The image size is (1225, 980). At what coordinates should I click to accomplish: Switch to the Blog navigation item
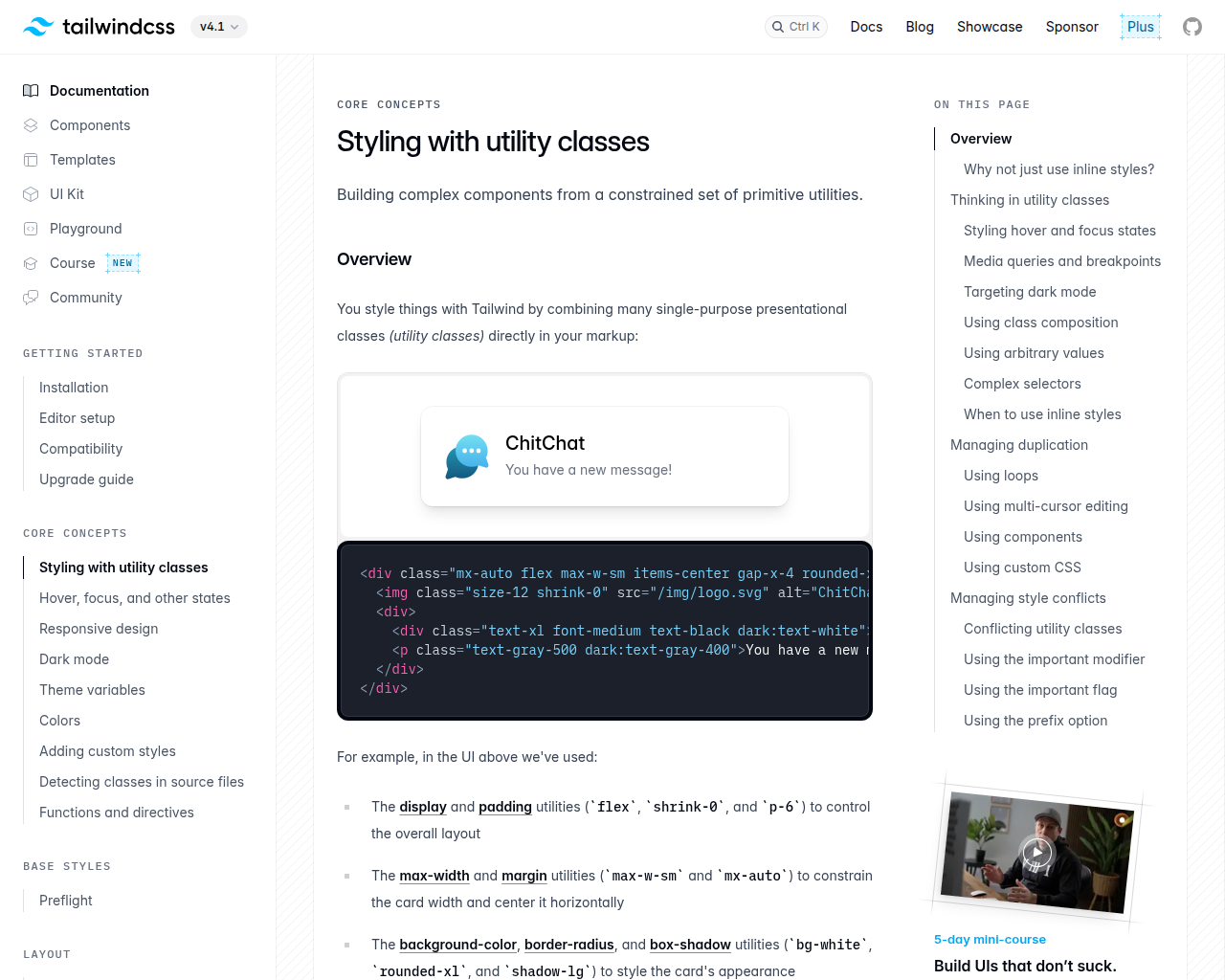pyautogui.click(x=920, y=26)
